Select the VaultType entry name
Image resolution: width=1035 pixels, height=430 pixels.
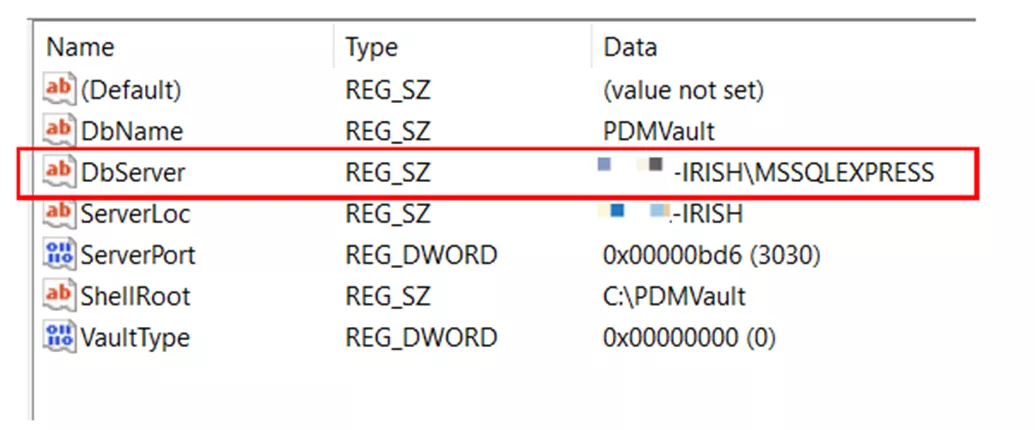[x=135, y=337]
